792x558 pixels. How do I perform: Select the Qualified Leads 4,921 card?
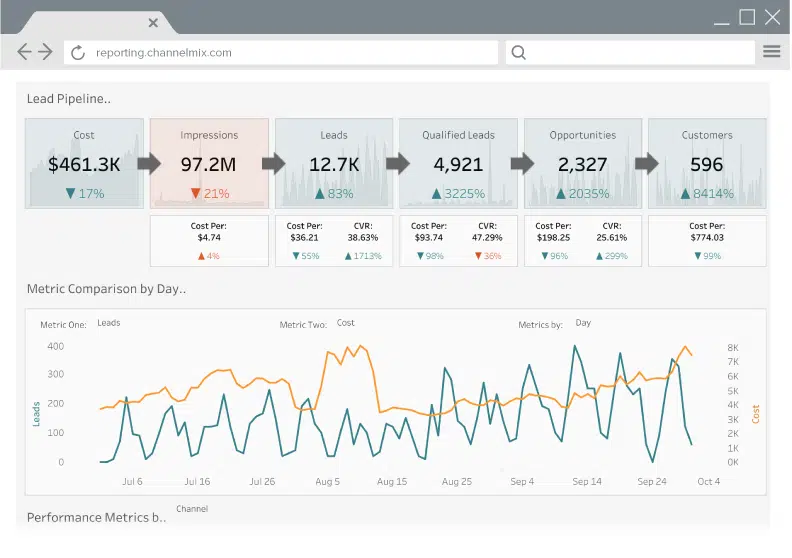tap(459, 164)
